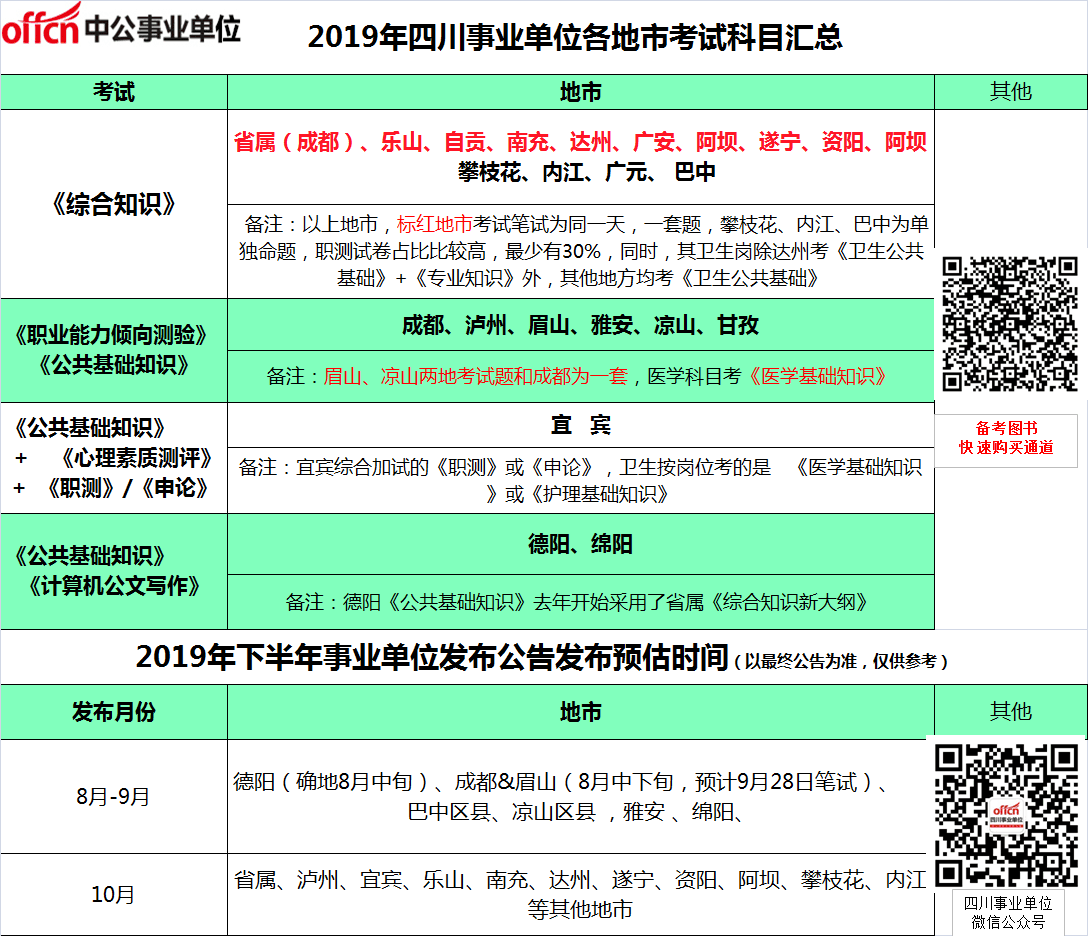Viewport: 1088px width, 936px height.
Task: Click the offcn 中公事业单位 logo
Action: tap(121, 30)
